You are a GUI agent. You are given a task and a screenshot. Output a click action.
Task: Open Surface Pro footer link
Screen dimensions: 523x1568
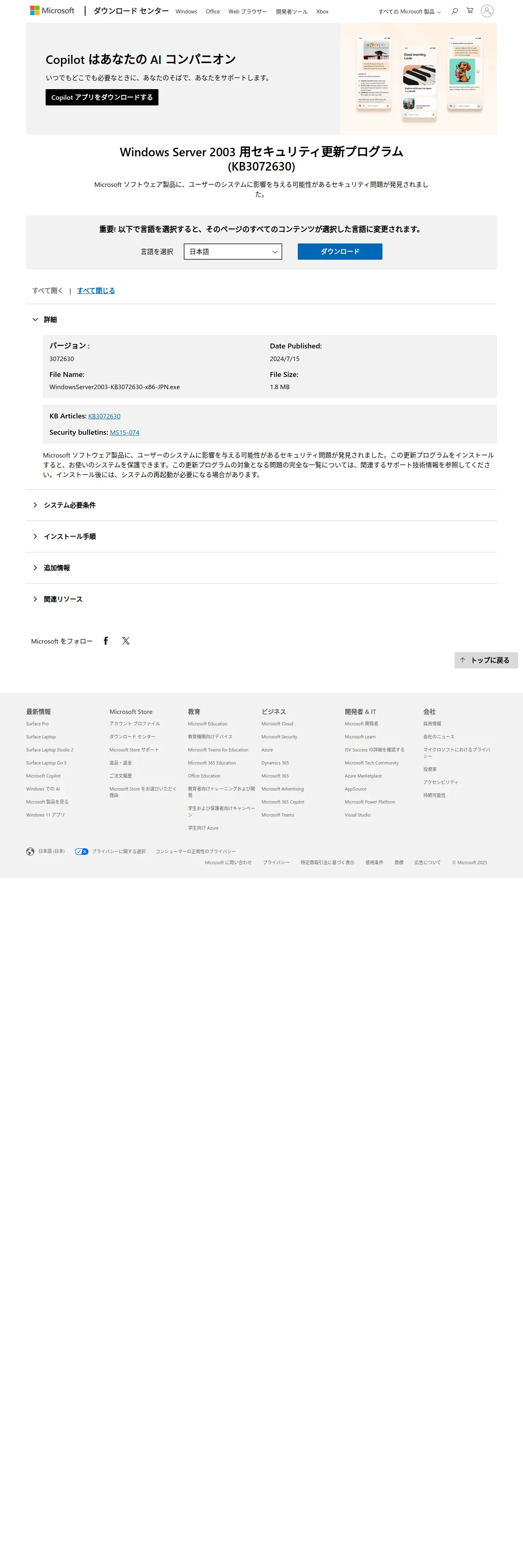[x=37, y=724]
